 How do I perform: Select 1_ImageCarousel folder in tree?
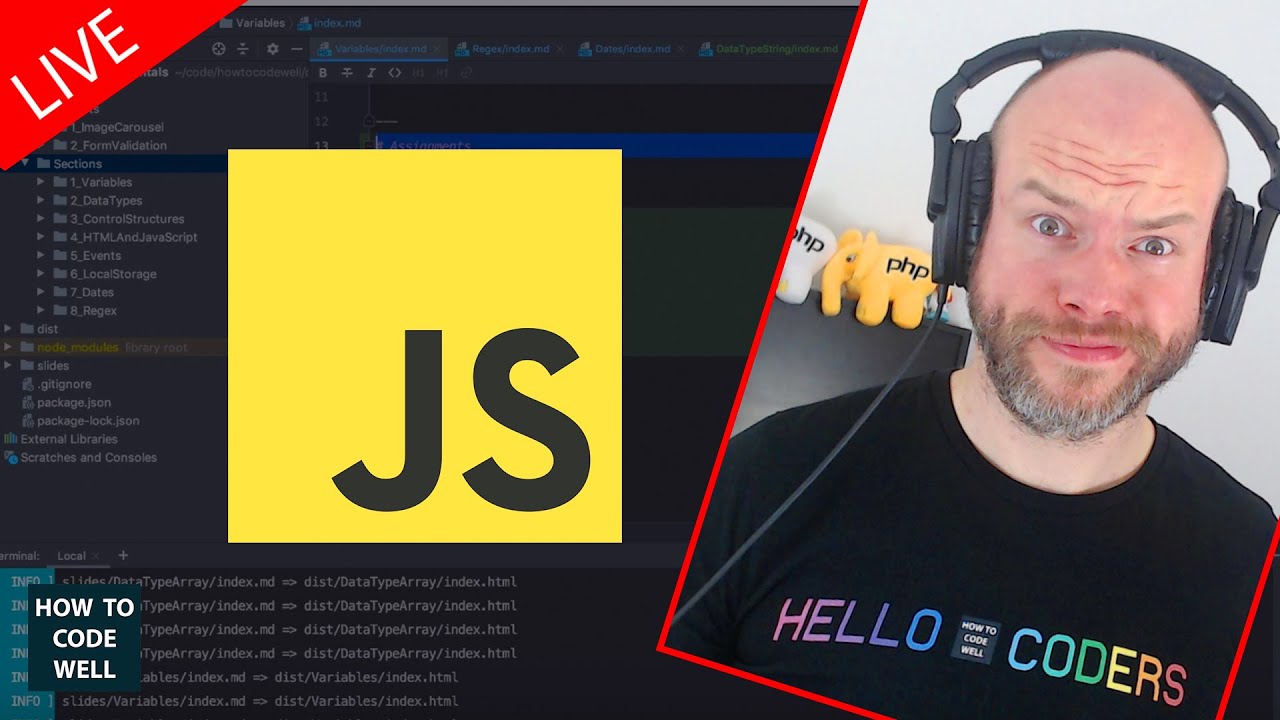(116, 127)
